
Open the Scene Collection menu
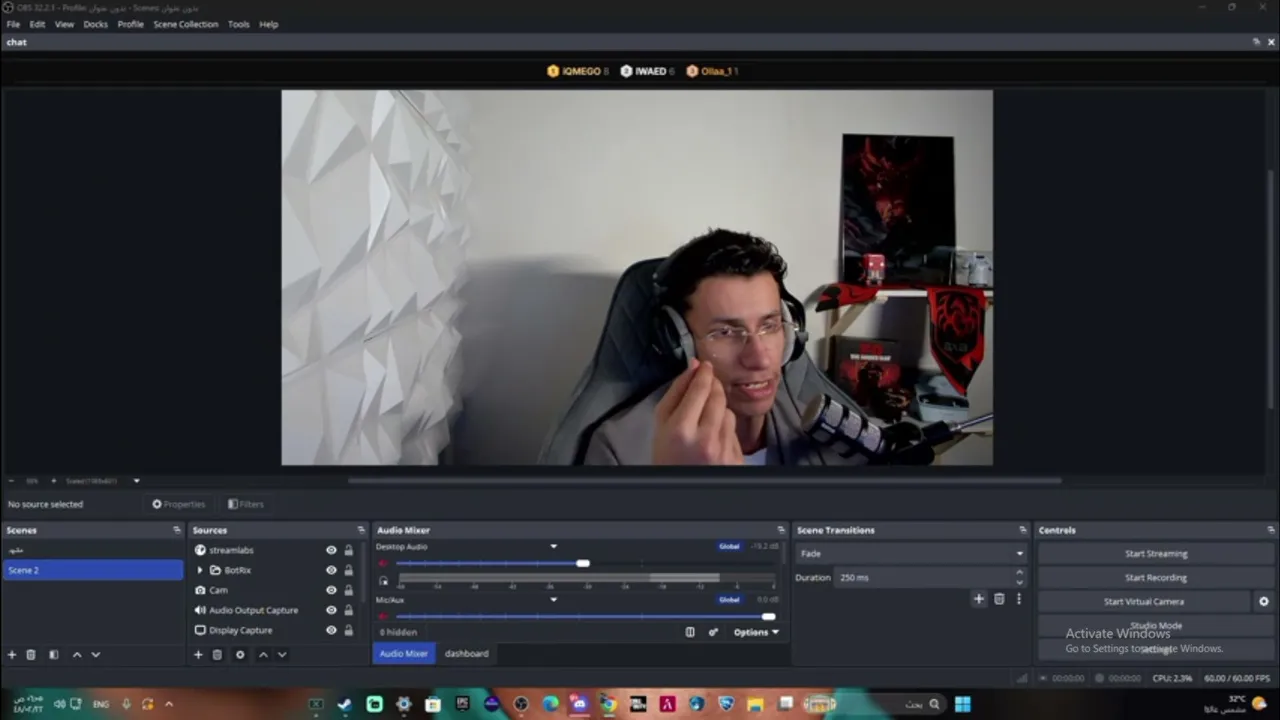pyautogui.click(x=185, y=24)
